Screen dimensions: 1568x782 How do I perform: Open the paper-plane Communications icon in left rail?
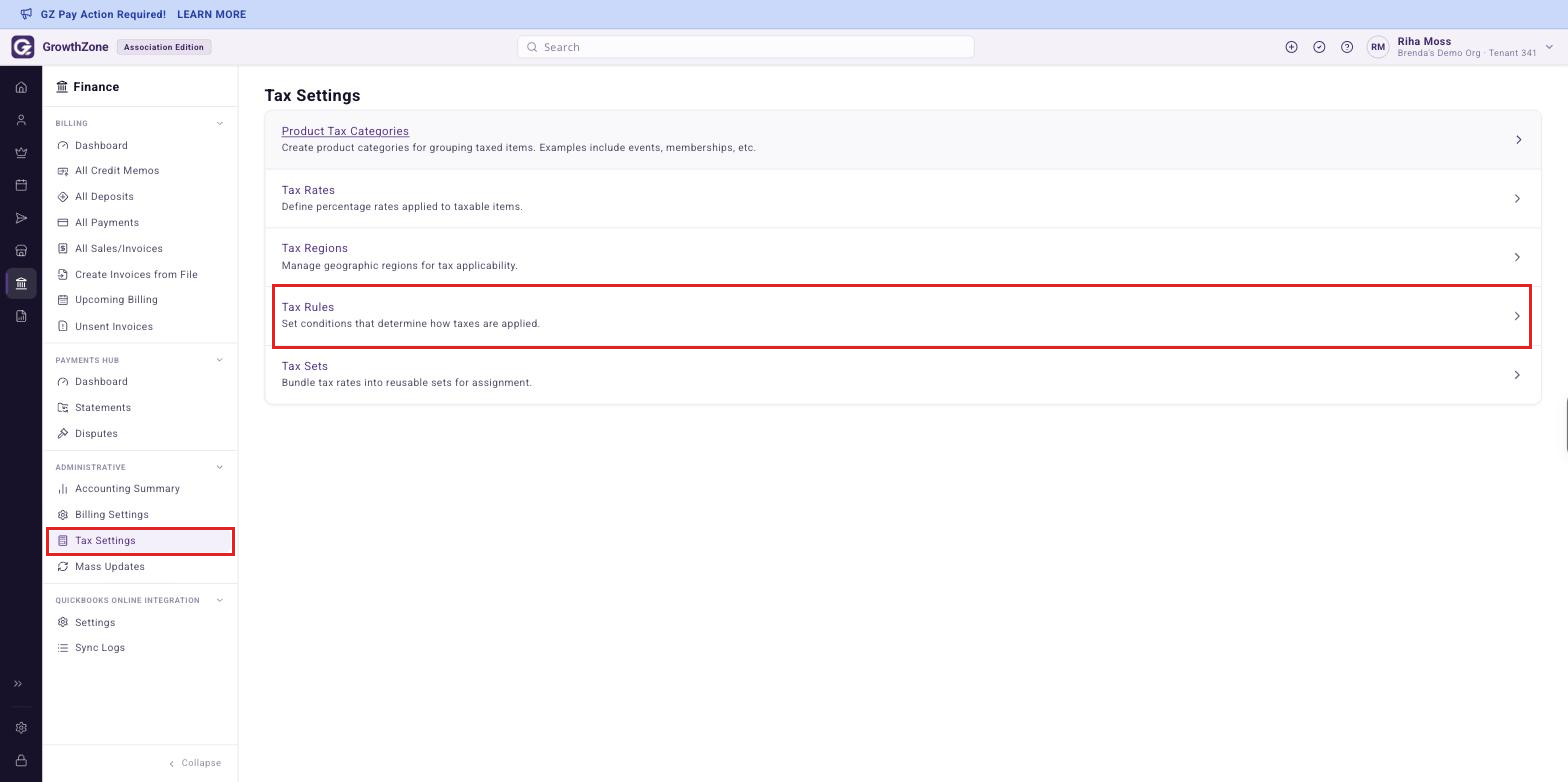tap(21, 218)
